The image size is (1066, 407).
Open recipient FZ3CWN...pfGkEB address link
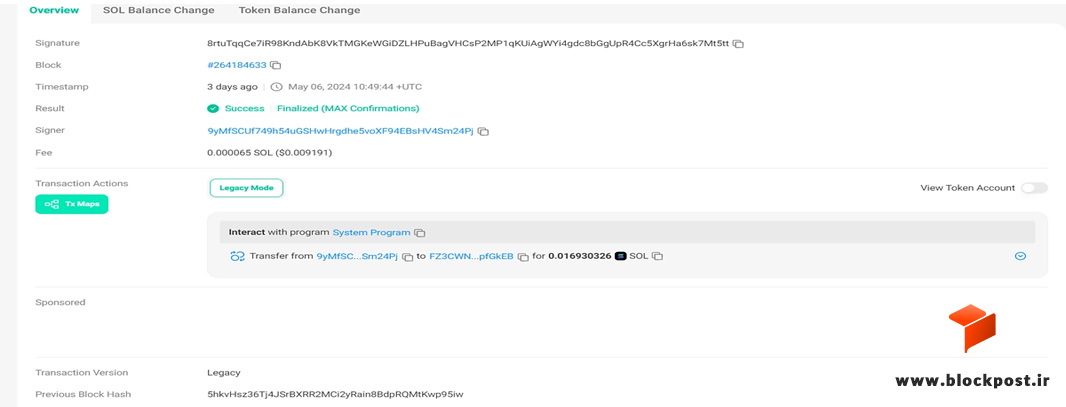(x=471, y=256)
